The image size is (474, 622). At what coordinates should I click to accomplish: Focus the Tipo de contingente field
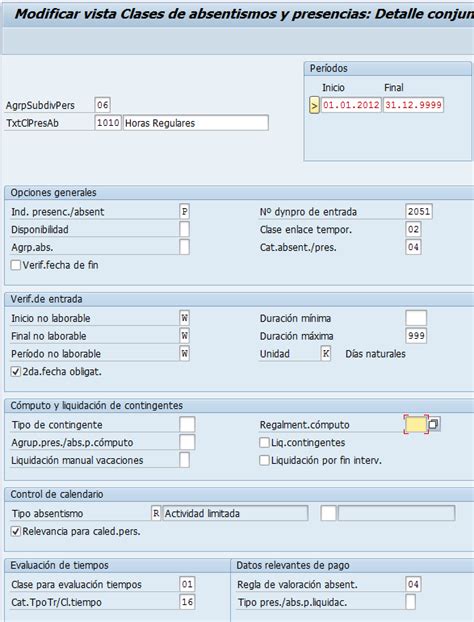pyautogui.click(x=187, y=424)
